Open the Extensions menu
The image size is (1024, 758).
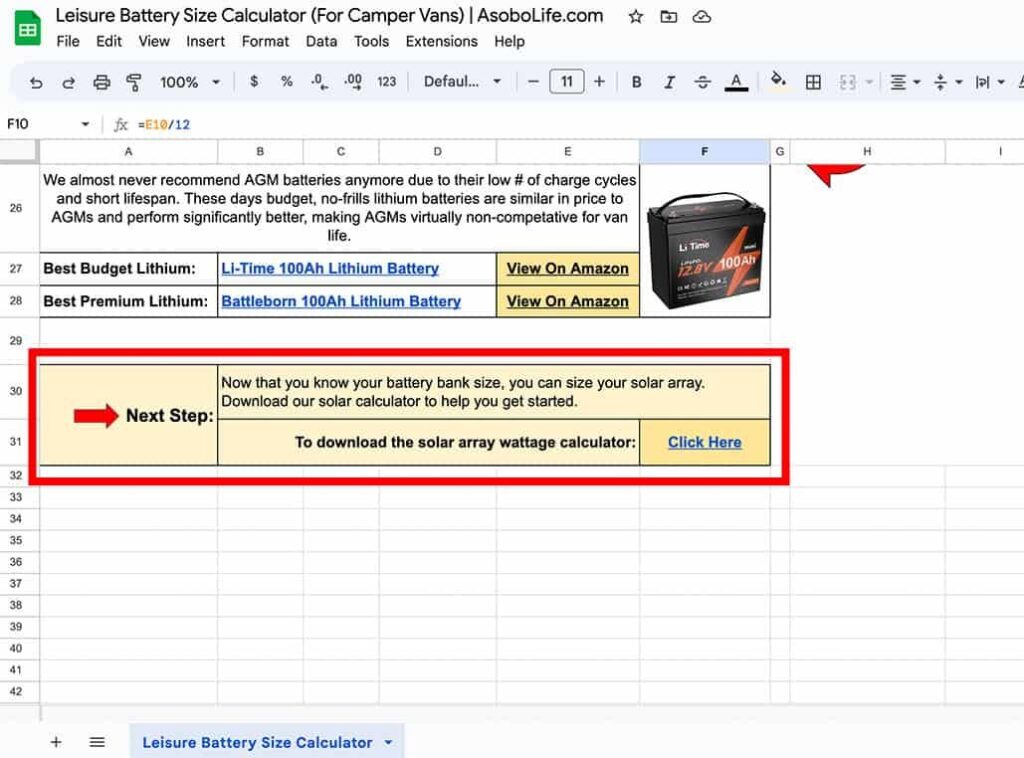click(441, 42)
